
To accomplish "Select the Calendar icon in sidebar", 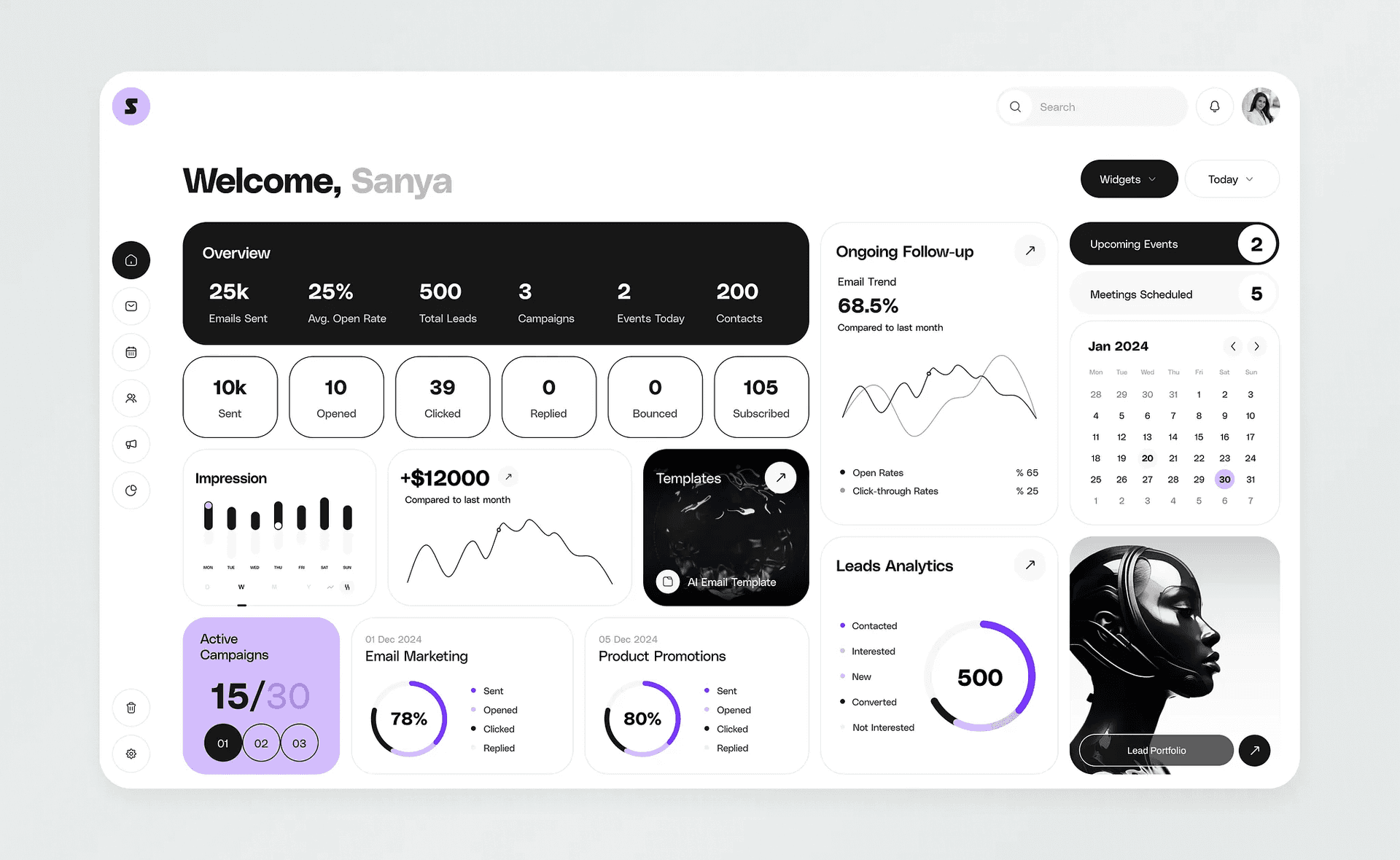I will tap(131, 352).
